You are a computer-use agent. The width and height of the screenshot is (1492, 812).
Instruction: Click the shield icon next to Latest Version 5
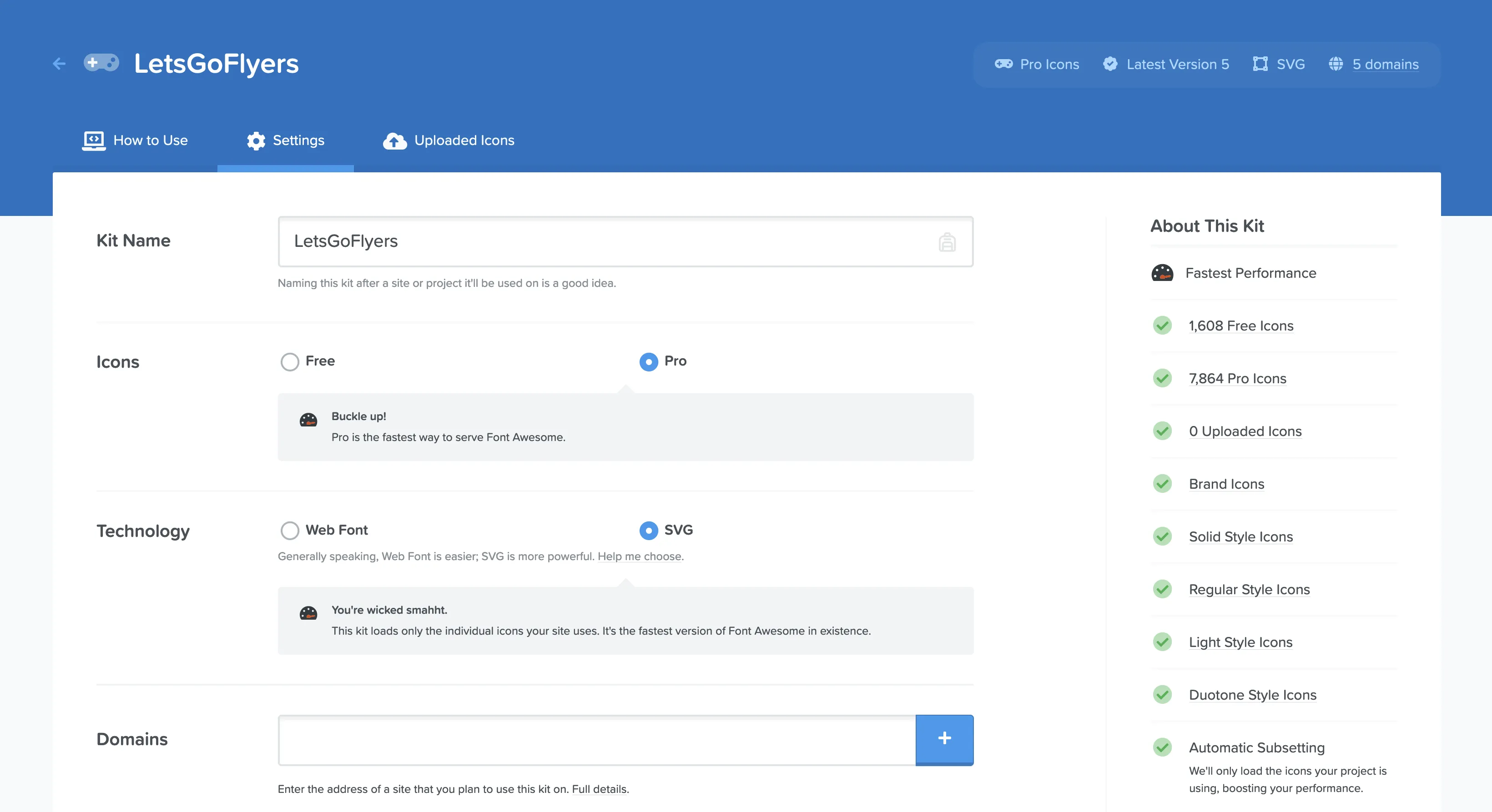(1110, 64)
